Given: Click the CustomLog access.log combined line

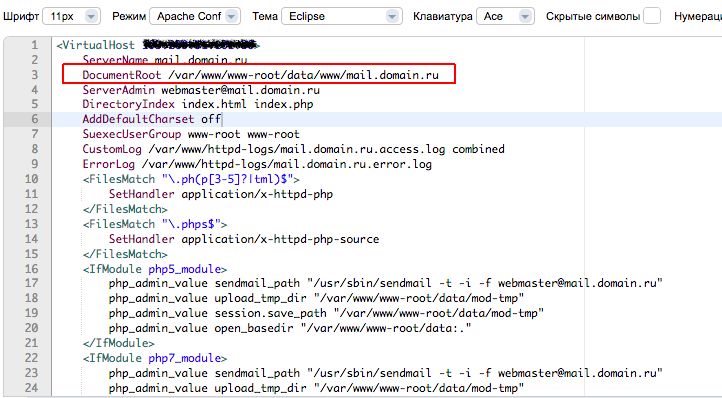Looking at the screenshot, I should pos(293,149).
